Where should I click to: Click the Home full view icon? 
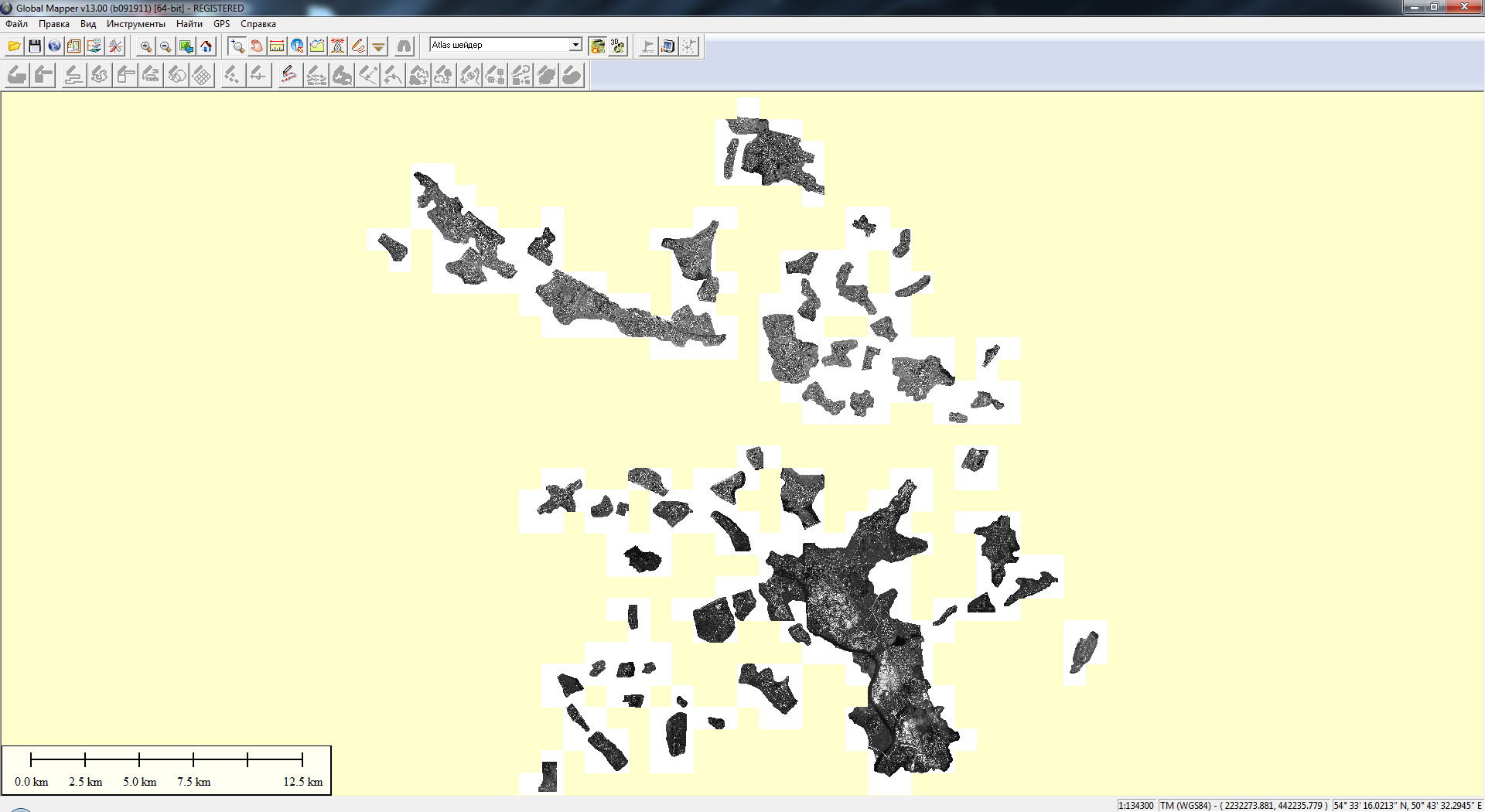tap(207, 46)
